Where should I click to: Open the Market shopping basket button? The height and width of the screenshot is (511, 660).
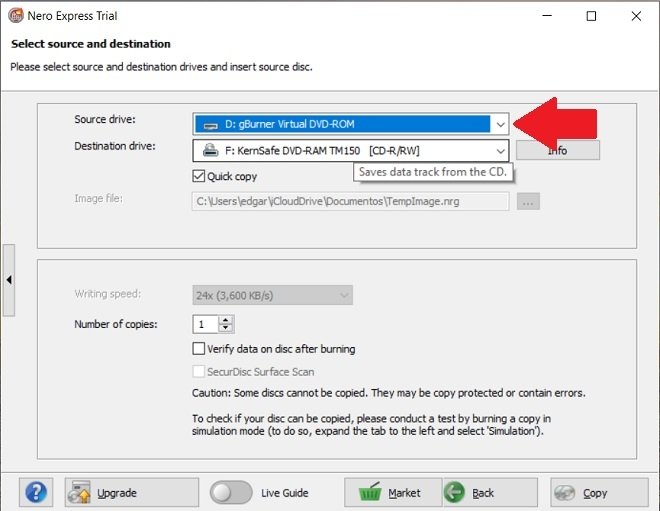393,492
